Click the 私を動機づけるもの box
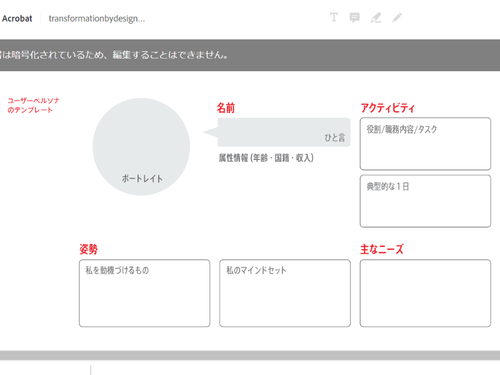The height and width of the screenshot is (375, 500). pos(145,293)
